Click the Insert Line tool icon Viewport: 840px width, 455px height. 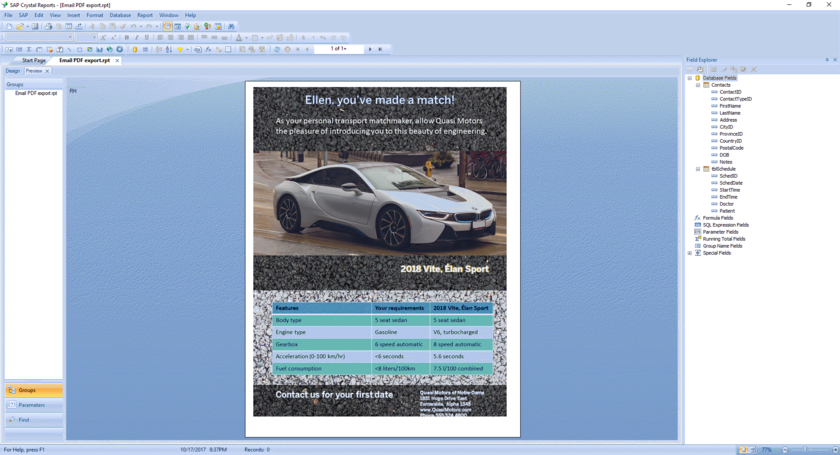[x=69, y=49]
